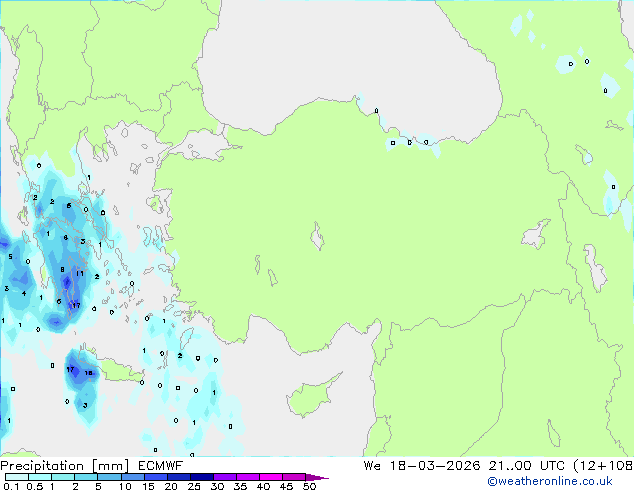Click the legend scale value '0.1'
634x490 pixels.
(11, 486)
